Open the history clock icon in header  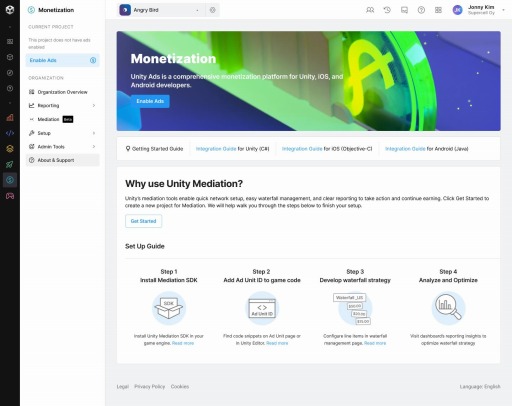click(387, 10)
